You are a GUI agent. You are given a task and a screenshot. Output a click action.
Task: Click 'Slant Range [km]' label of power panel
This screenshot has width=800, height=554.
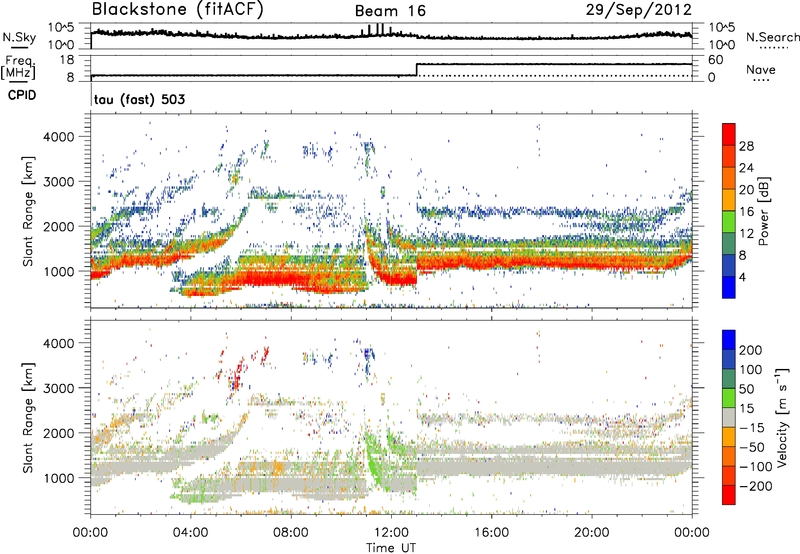(x=28, y=211)
